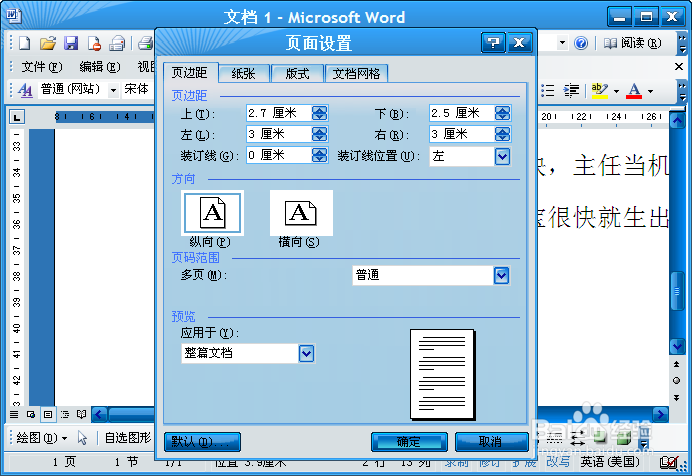Switch to the 文档网格 tab

point(356,73)
